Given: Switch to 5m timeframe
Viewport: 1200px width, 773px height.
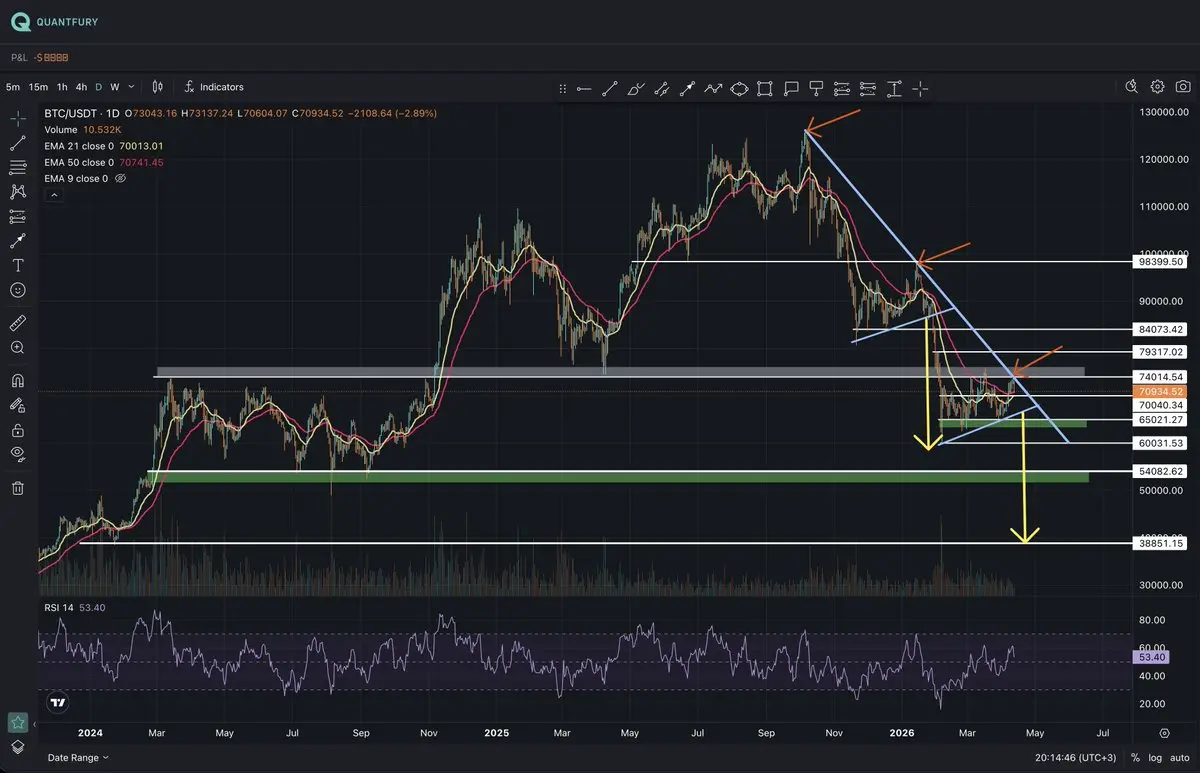Looking at the screenshot, I should (13, 87).
